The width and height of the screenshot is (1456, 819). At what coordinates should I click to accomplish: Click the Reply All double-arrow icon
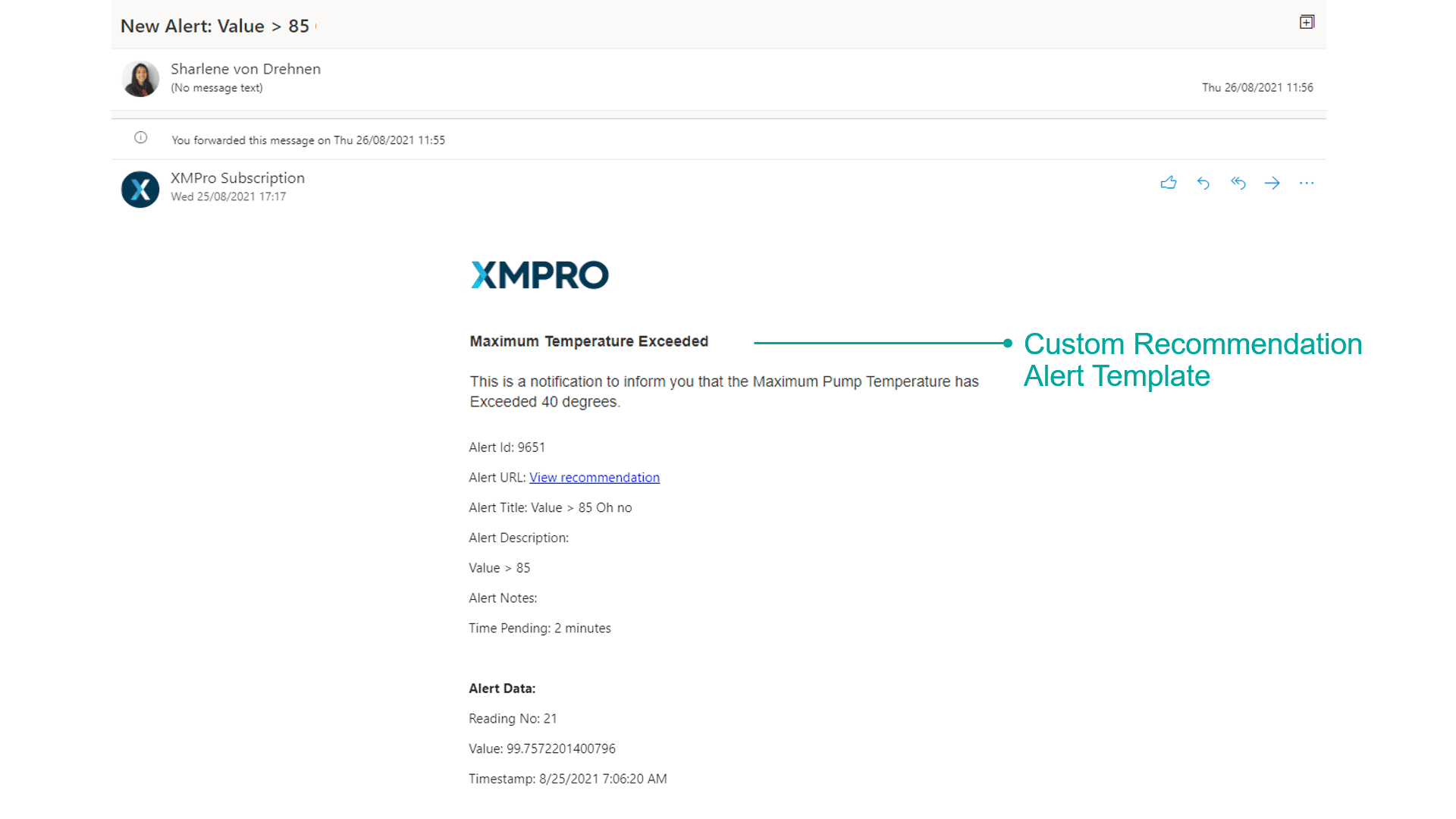tap(1238, 183)
